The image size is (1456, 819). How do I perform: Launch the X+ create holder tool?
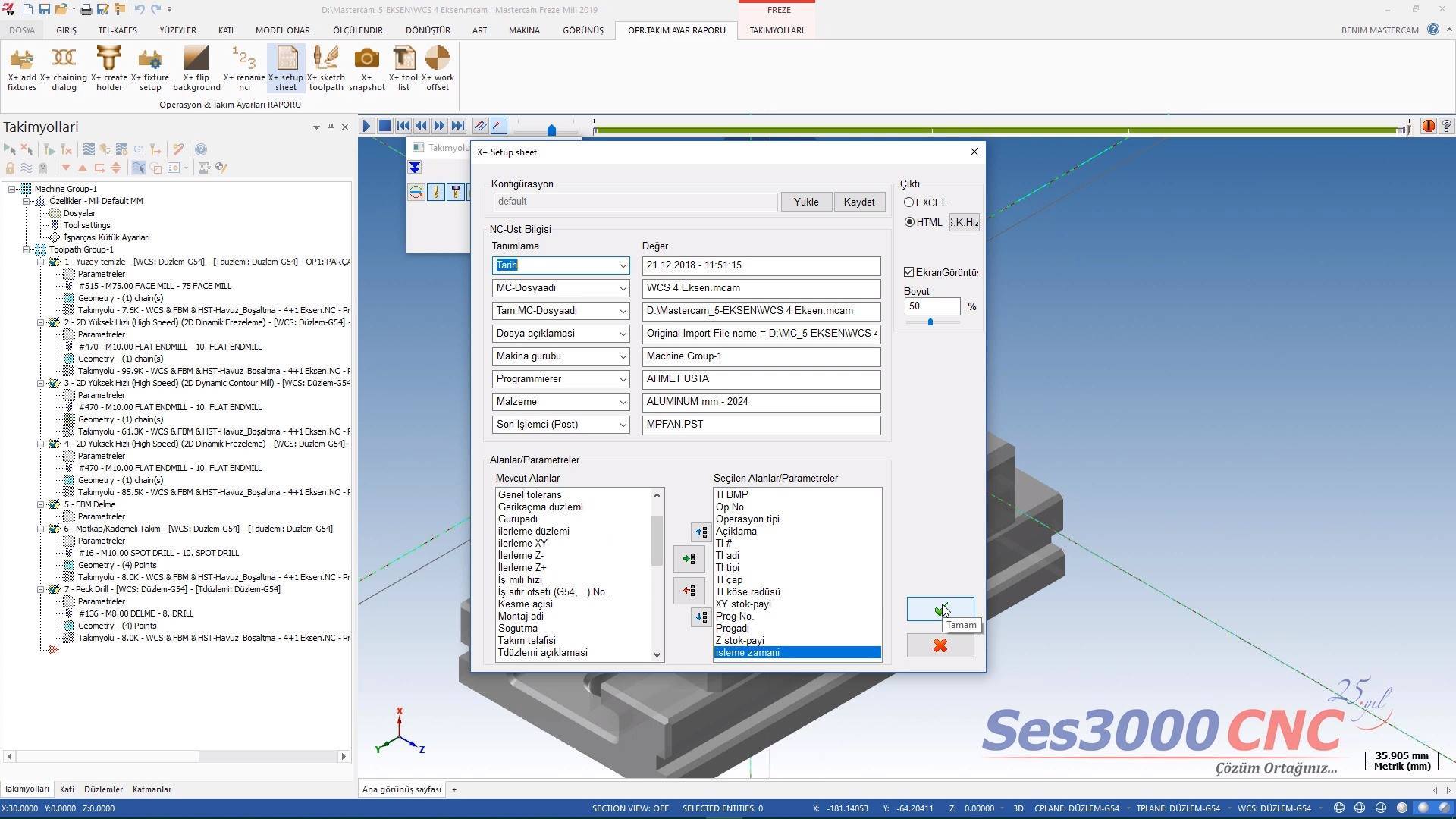pyautogui.click(x=109, y=68)
